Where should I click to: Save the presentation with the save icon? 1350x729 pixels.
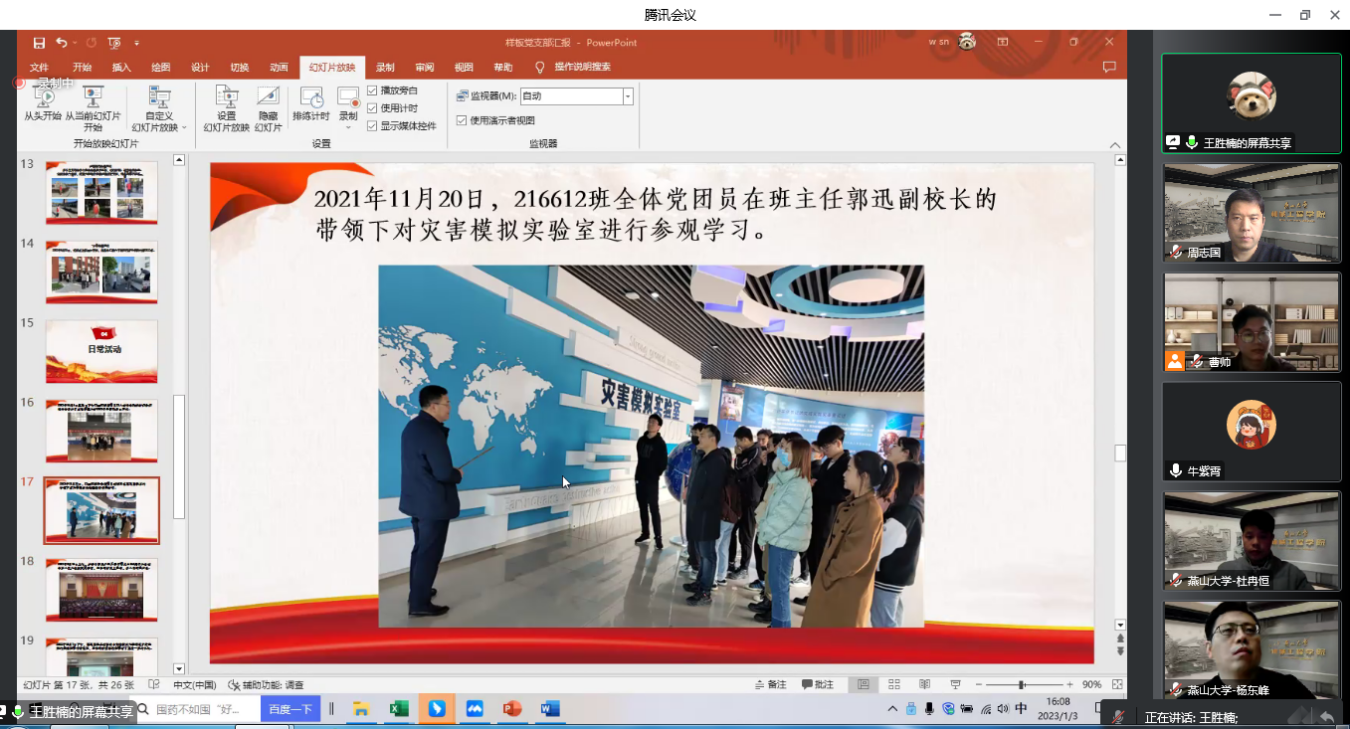click(39, 43)
